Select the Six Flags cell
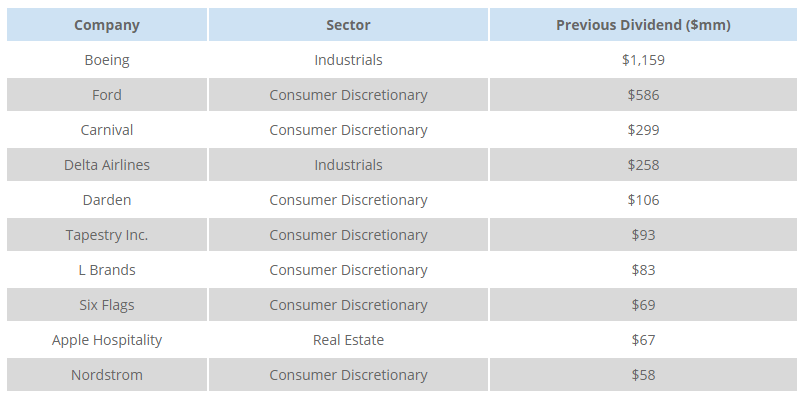The height and width of the screenshot is (399, 807). click(x=107, y=305)
